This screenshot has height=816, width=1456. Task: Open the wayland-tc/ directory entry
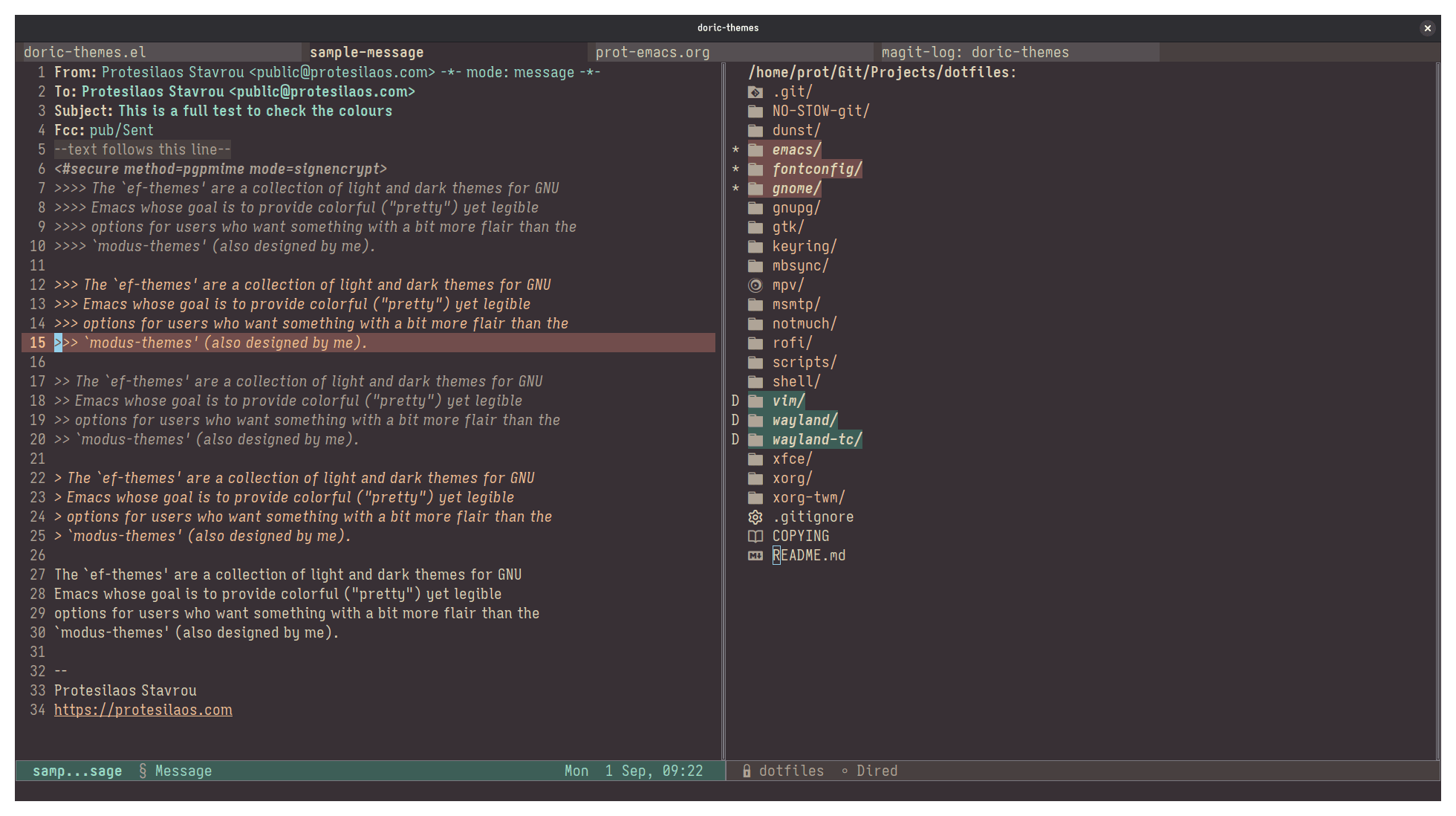[817, 440]
